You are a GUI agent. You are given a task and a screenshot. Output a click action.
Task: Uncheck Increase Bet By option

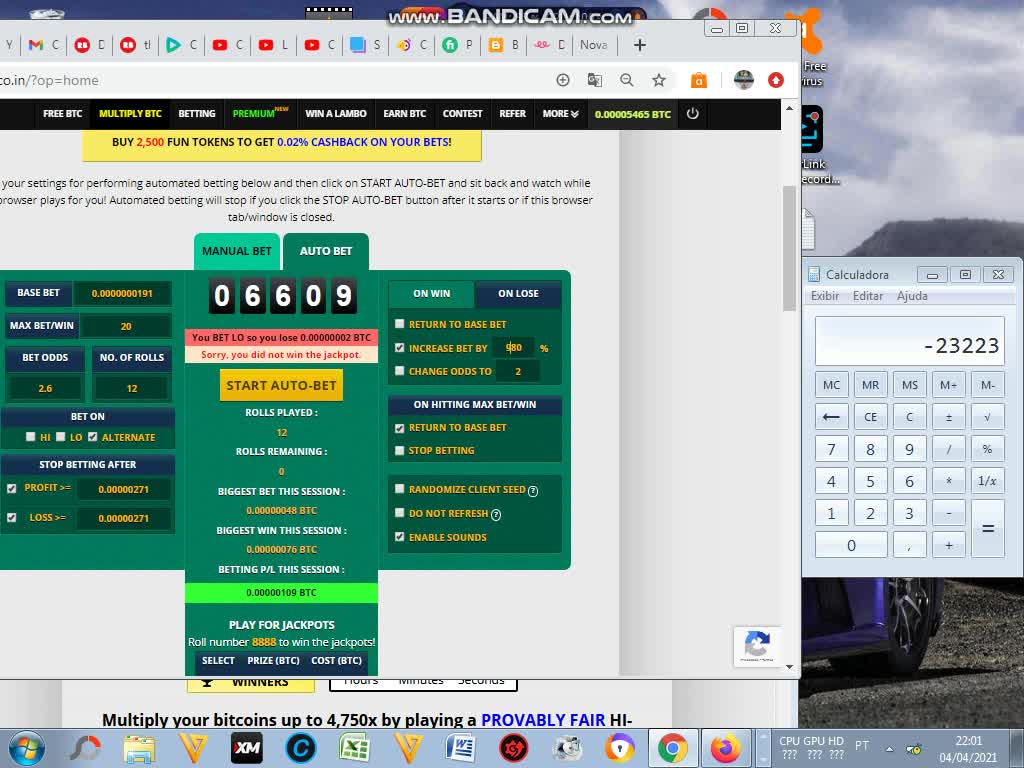400,348
